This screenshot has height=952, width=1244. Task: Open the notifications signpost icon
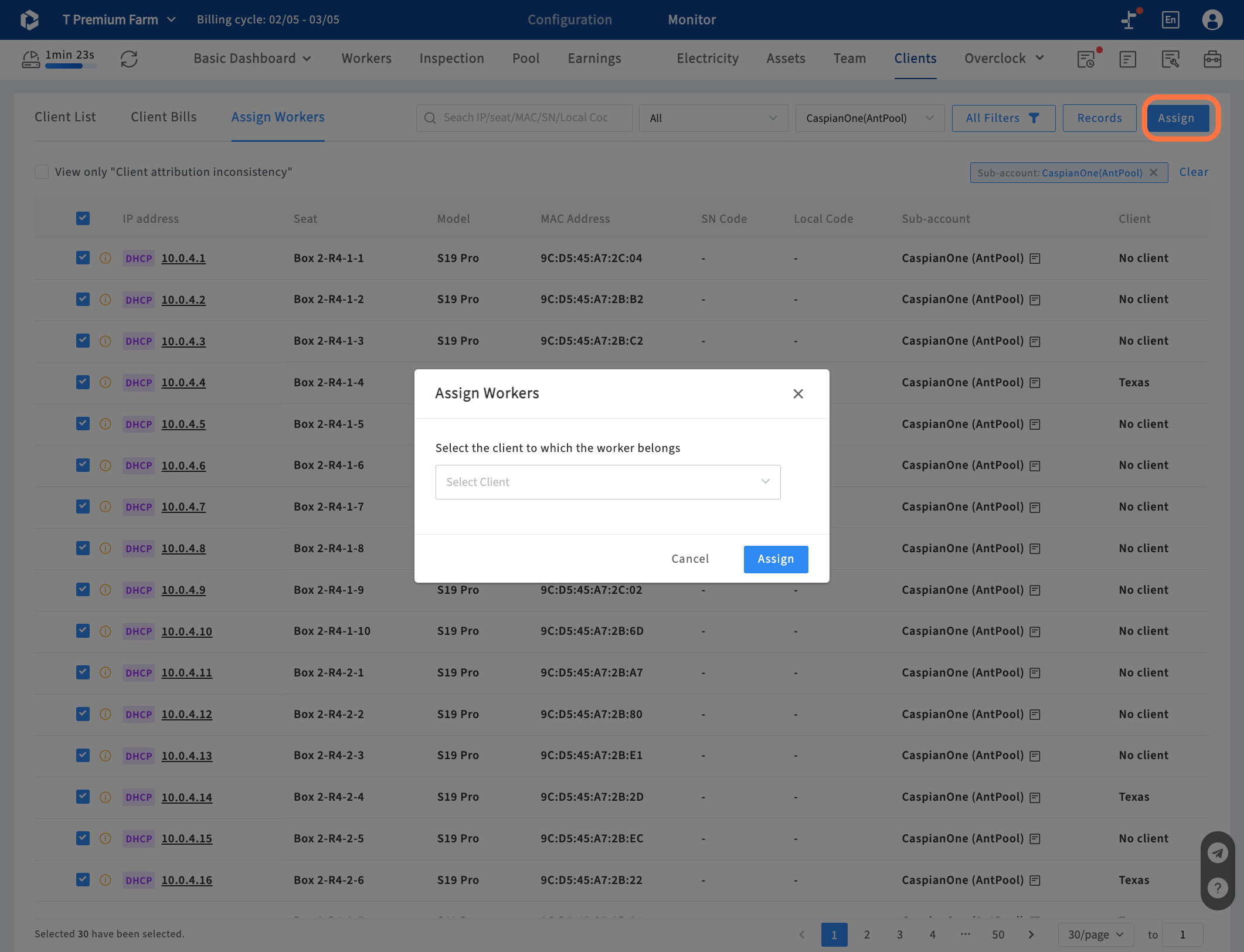tap(1130, 20)
